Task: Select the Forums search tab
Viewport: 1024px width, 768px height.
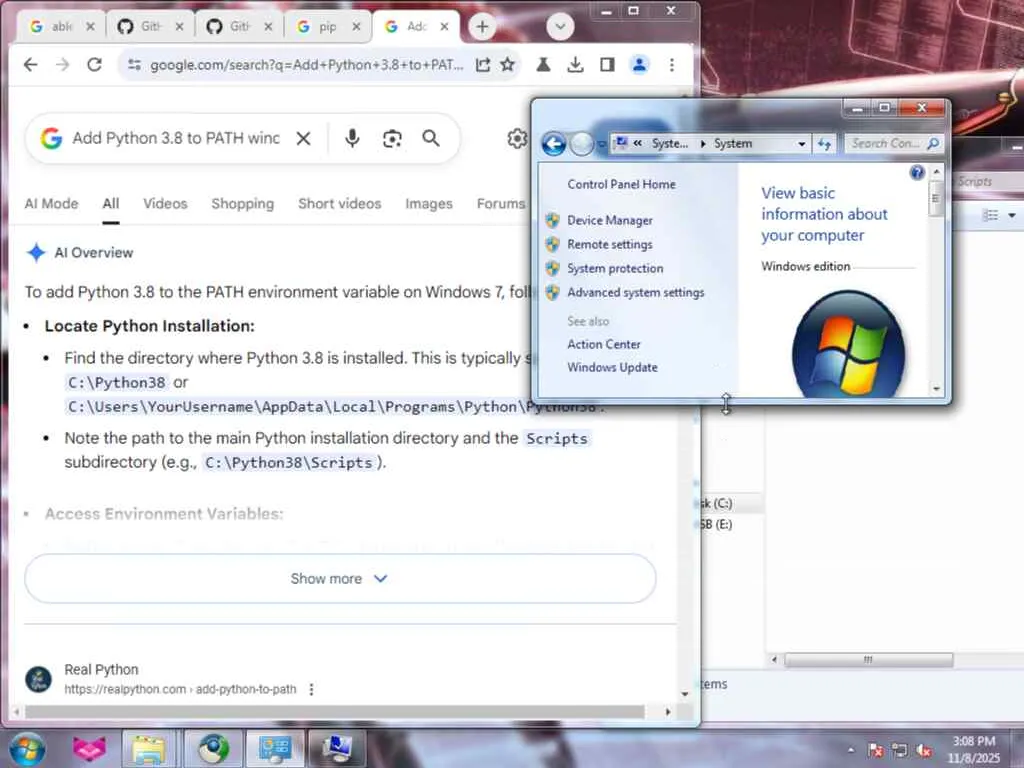Action: pos(501,204)
